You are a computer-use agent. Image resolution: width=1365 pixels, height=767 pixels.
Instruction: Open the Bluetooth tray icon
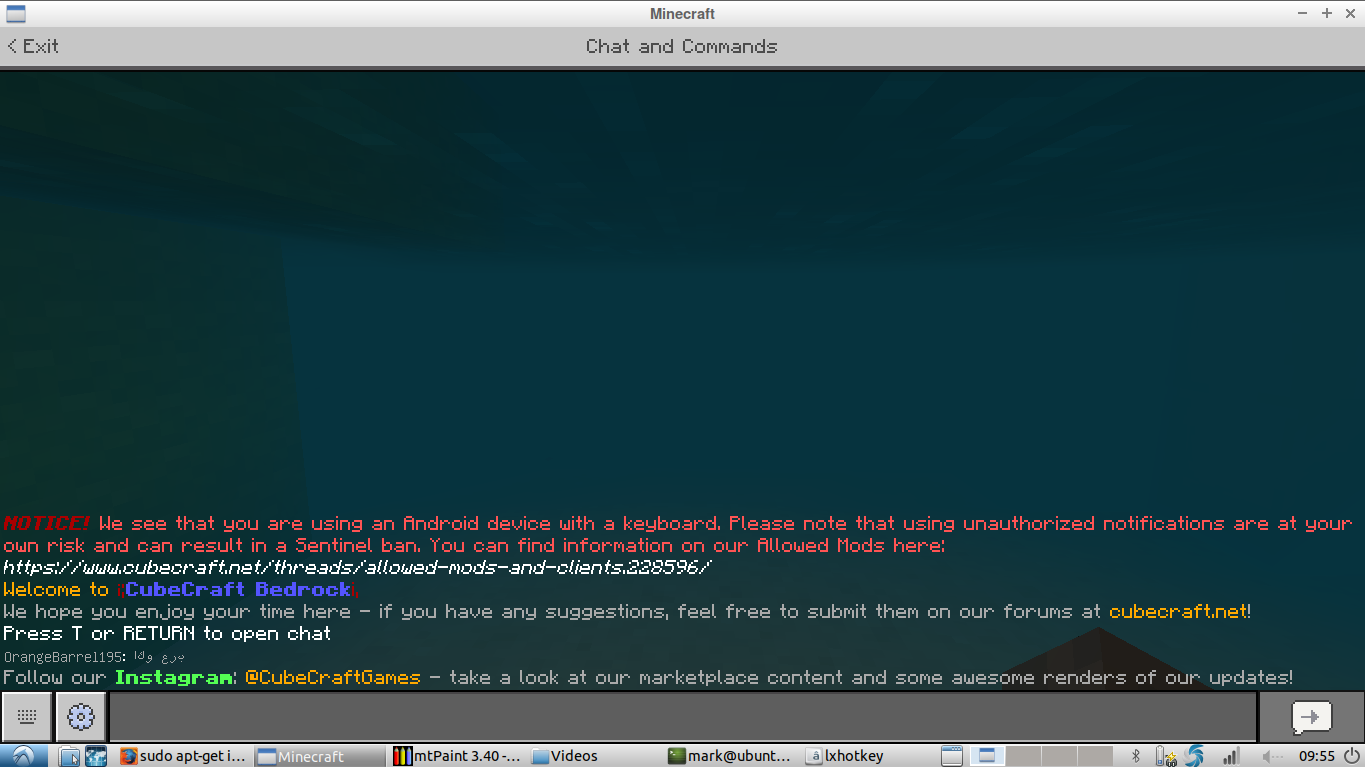(x=1136, y=756)
